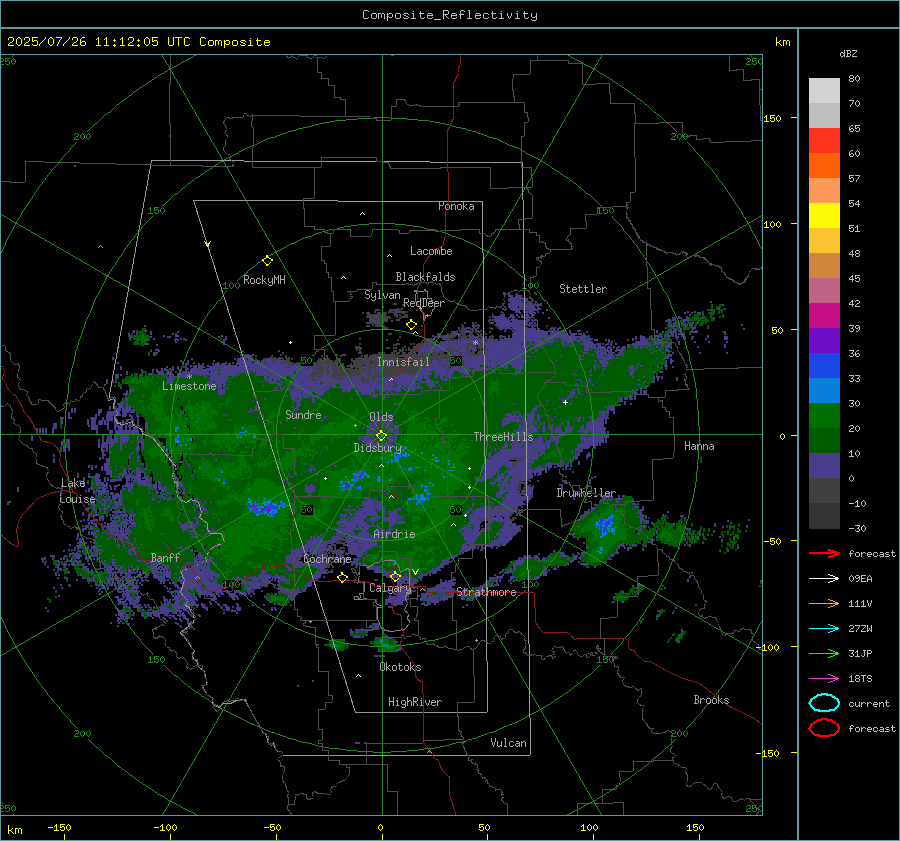Click the Hanna town label
900x841 pixels.
[699, 446]
